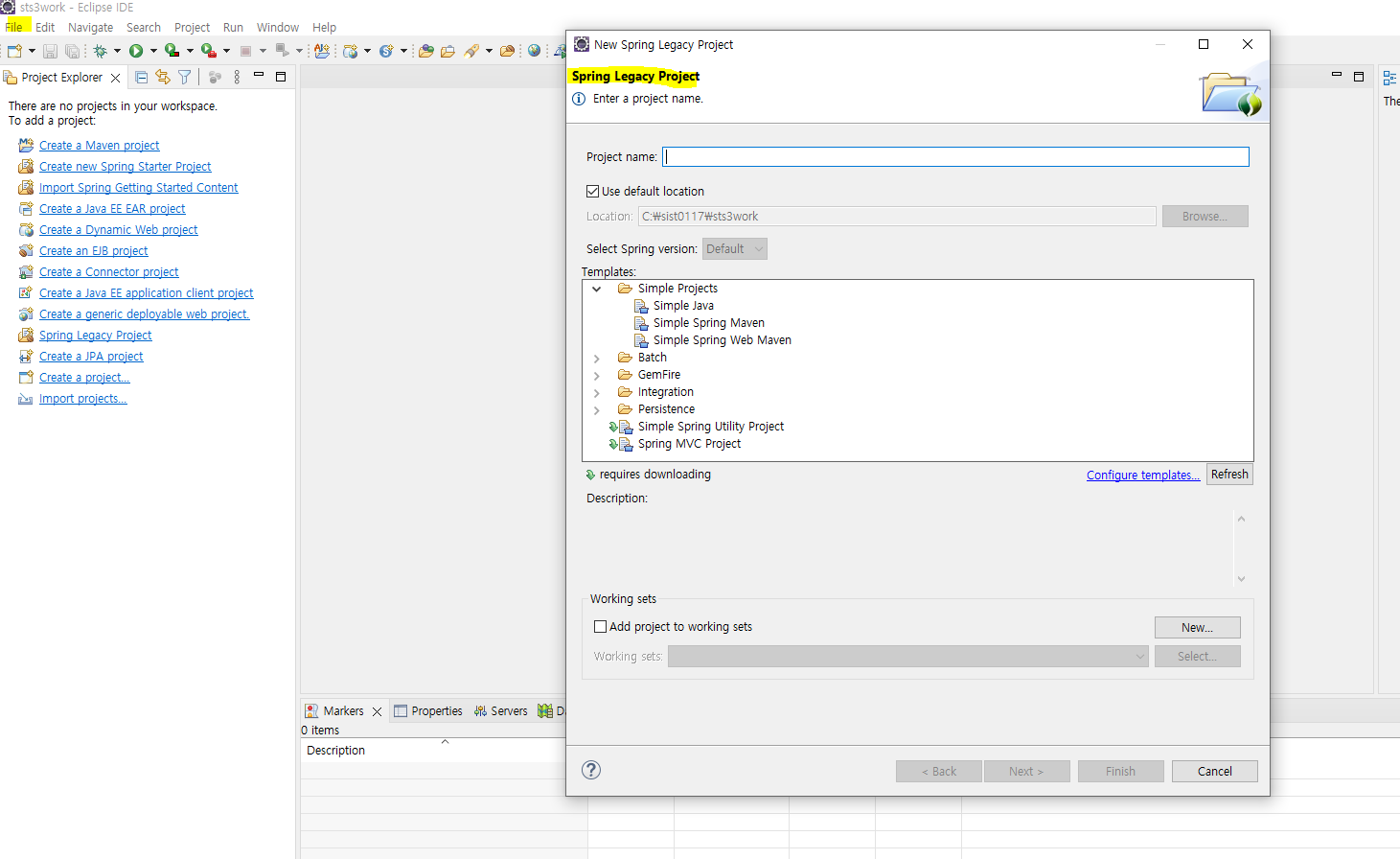Expand the GemFire template folder
This screenshot has height=859, width=1400.
coord(597,376)
